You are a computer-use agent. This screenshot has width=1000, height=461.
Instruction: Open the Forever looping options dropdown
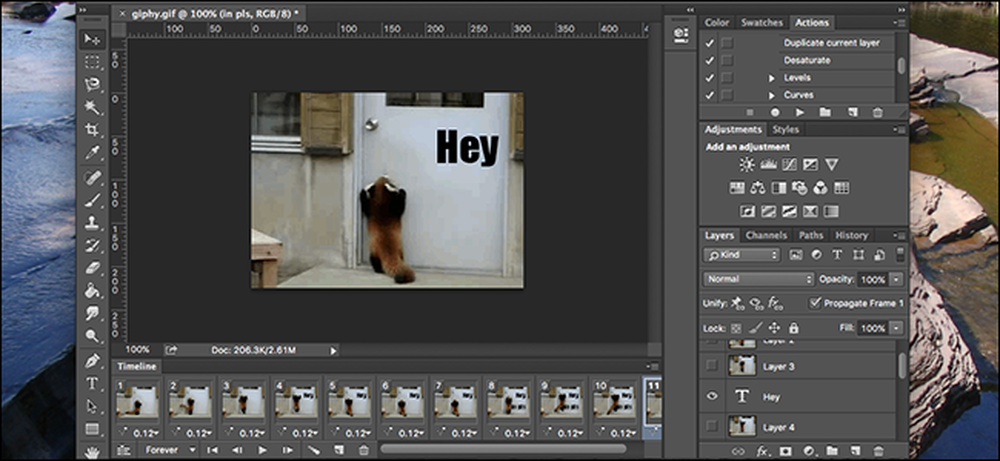point(170,450)
